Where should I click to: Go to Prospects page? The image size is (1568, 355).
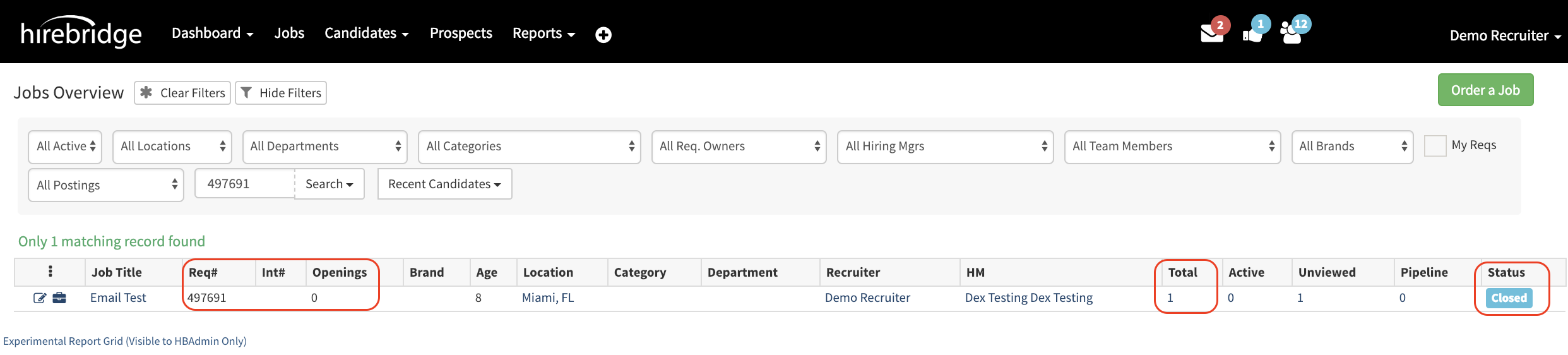461,33
